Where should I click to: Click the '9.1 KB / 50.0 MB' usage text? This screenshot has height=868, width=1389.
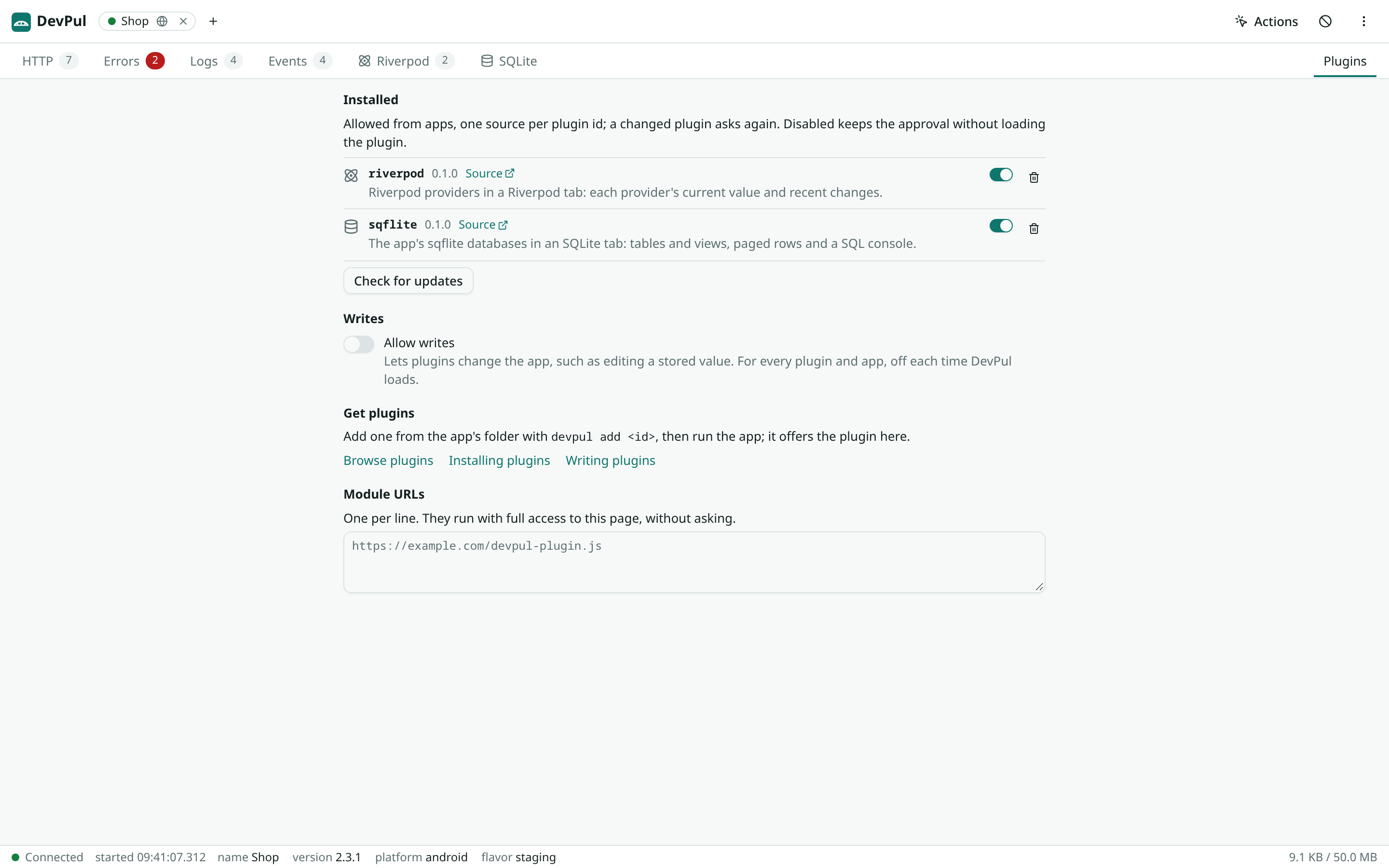(1332, 857)
